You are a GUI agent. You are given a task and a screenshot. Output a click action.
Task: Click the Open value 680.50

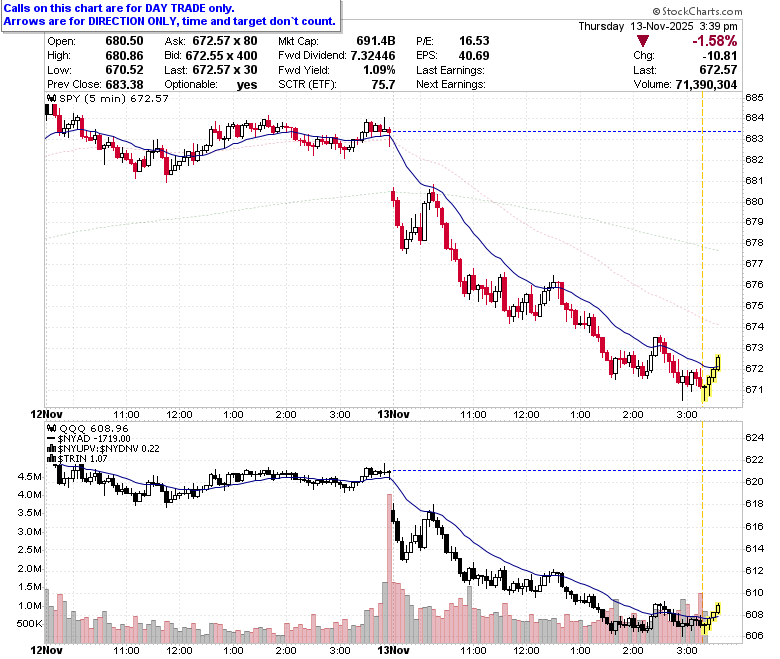point(124,41)
